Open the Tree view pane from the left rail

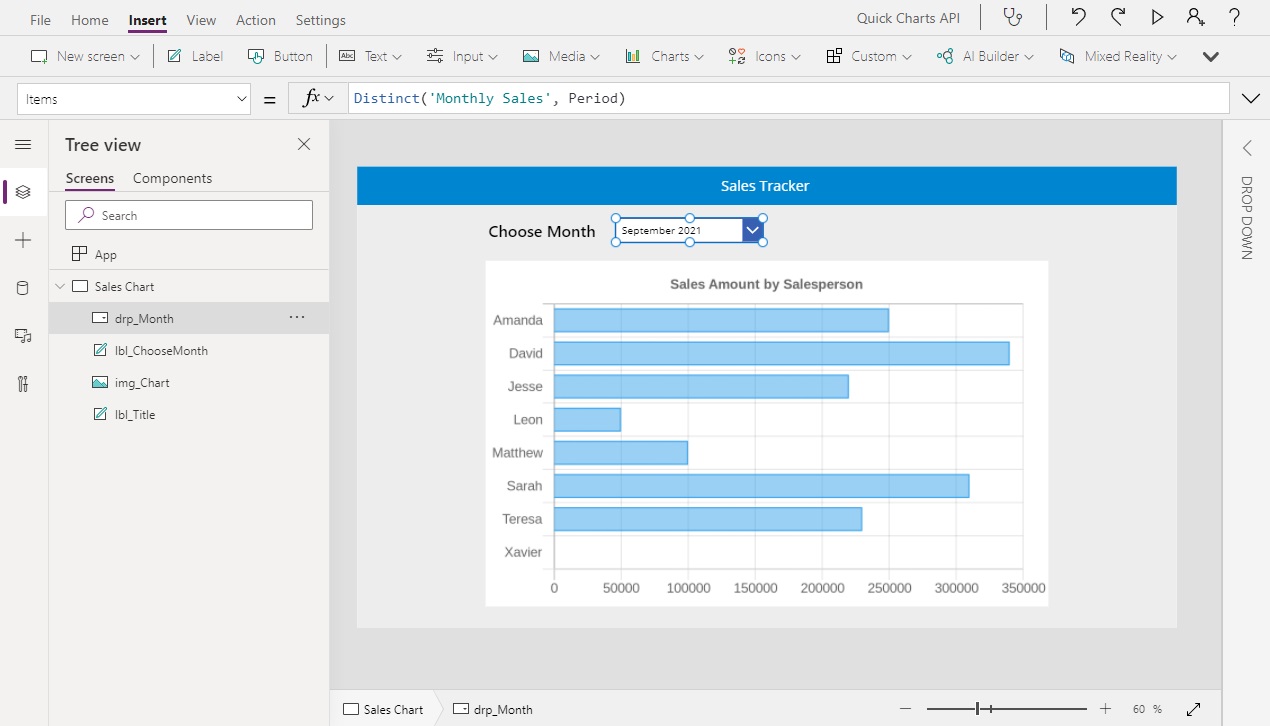(22, 192)
